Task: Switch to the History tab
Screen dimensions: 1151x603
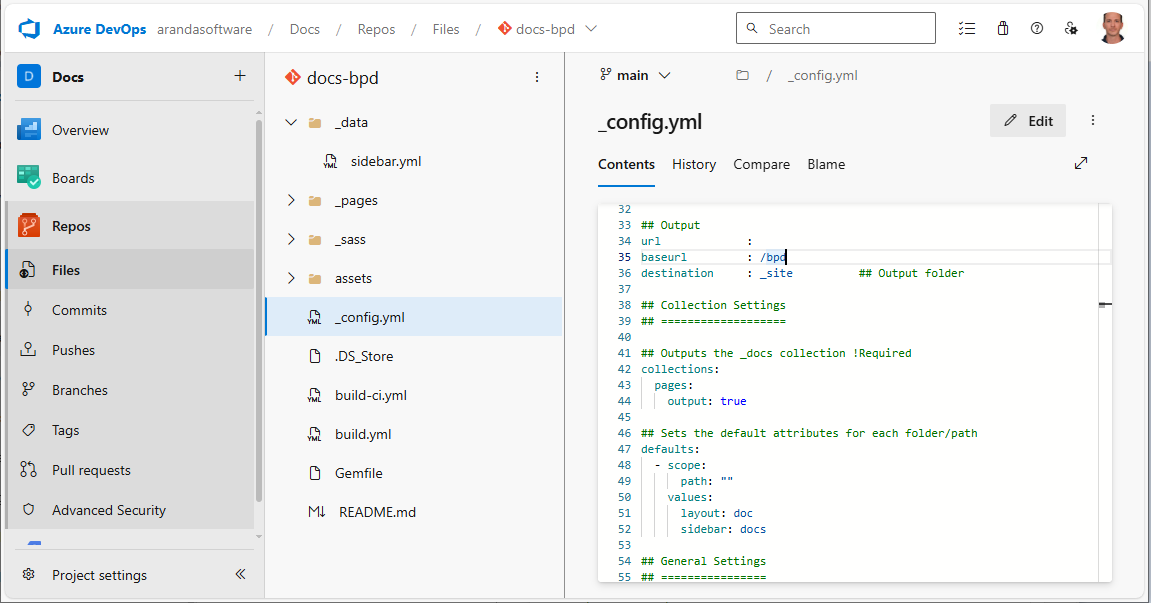Action: [x=694, y=164]
